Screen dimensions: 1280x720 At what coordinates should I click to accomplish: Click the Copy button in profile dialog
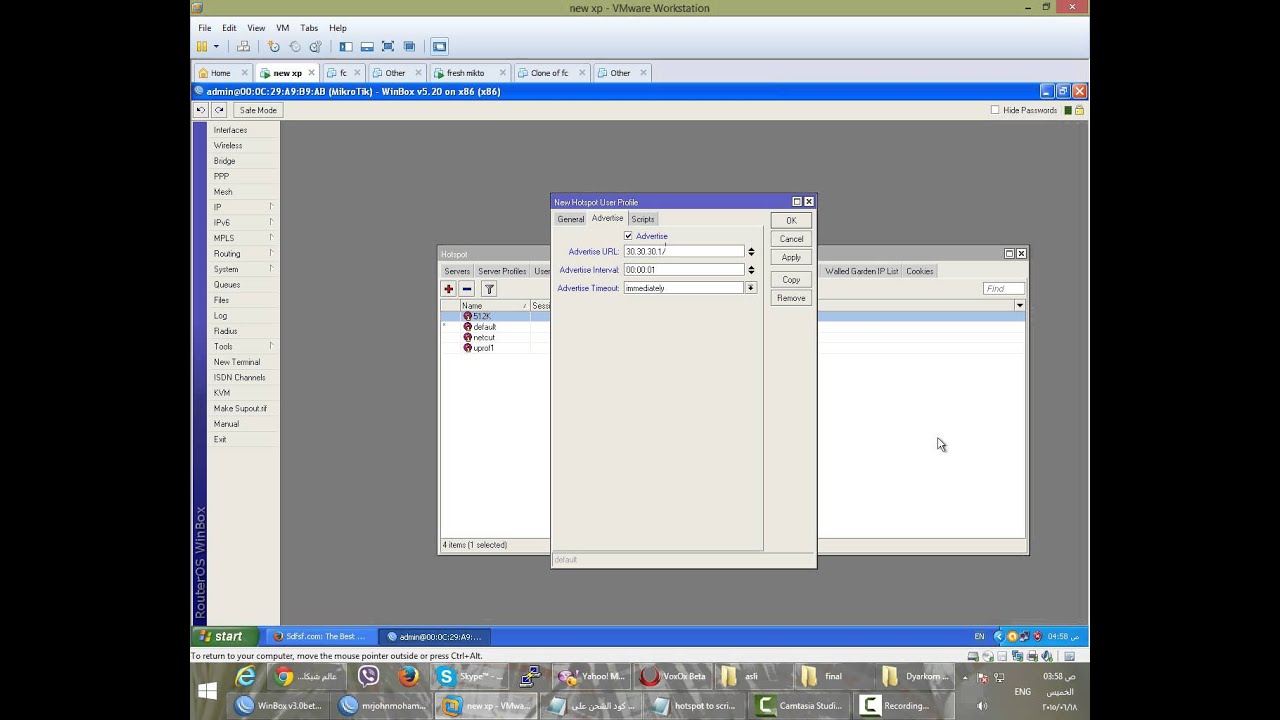click(x=791, y=280)
